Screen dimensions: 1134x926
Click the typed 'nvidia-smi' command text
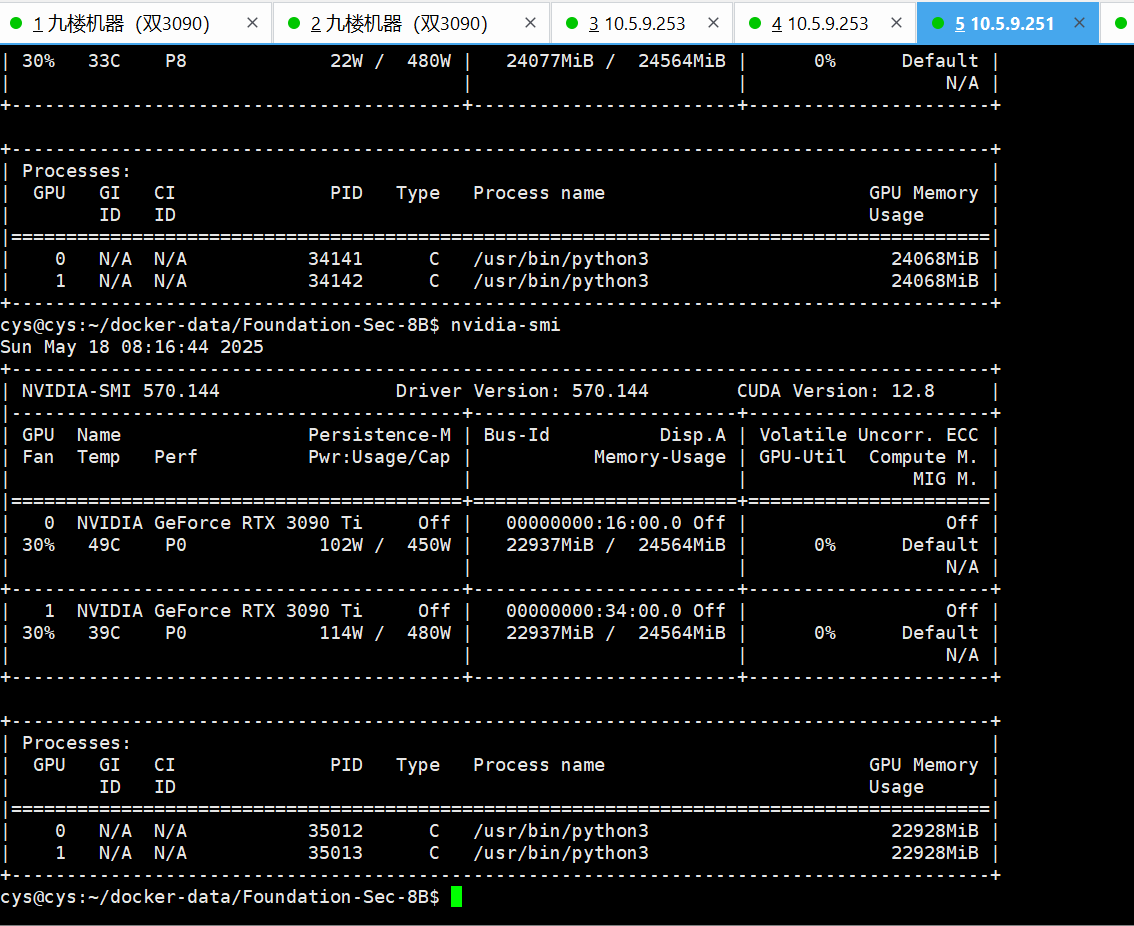pos(506,325)
